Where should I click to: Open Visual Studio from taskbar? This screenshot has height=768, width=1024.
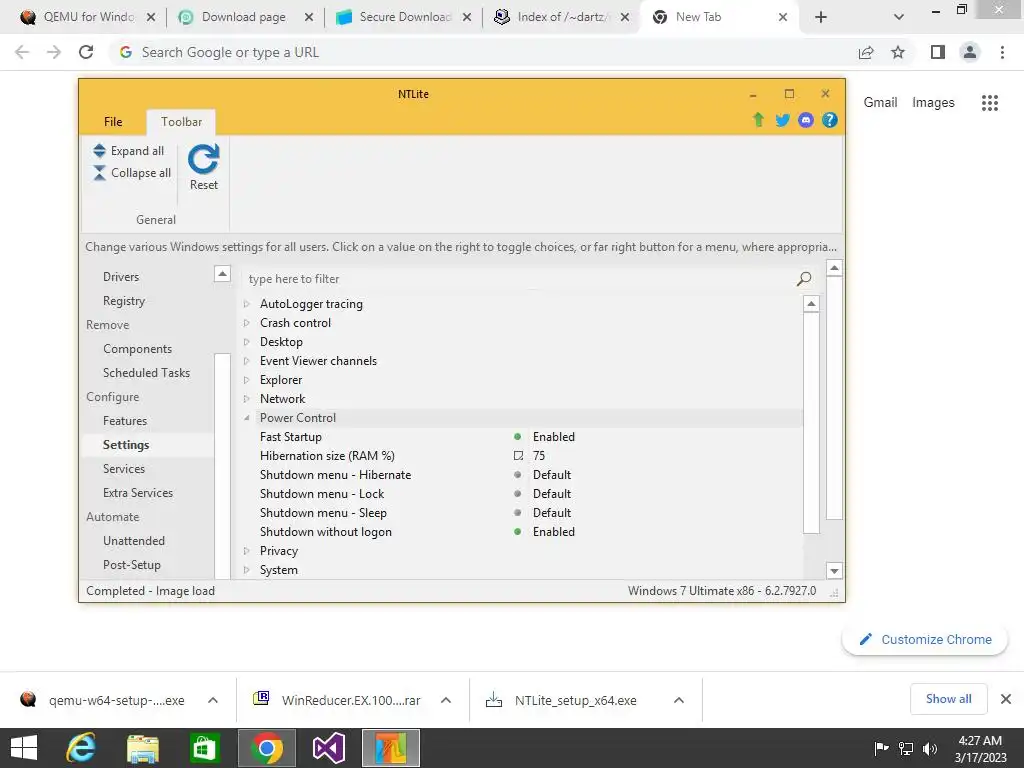(328, 748)
